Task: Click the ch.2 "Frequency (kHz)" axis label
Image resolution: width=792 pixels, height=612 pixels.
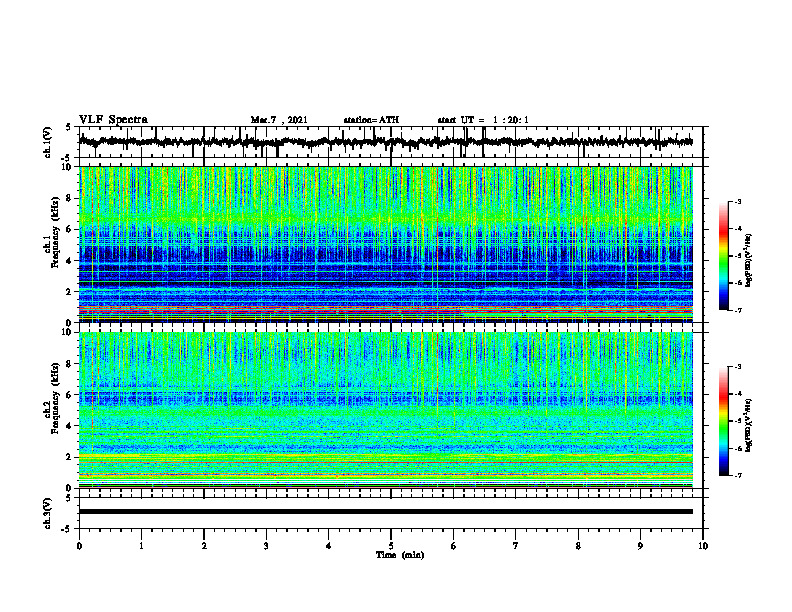Action: (x=55, y=398)
